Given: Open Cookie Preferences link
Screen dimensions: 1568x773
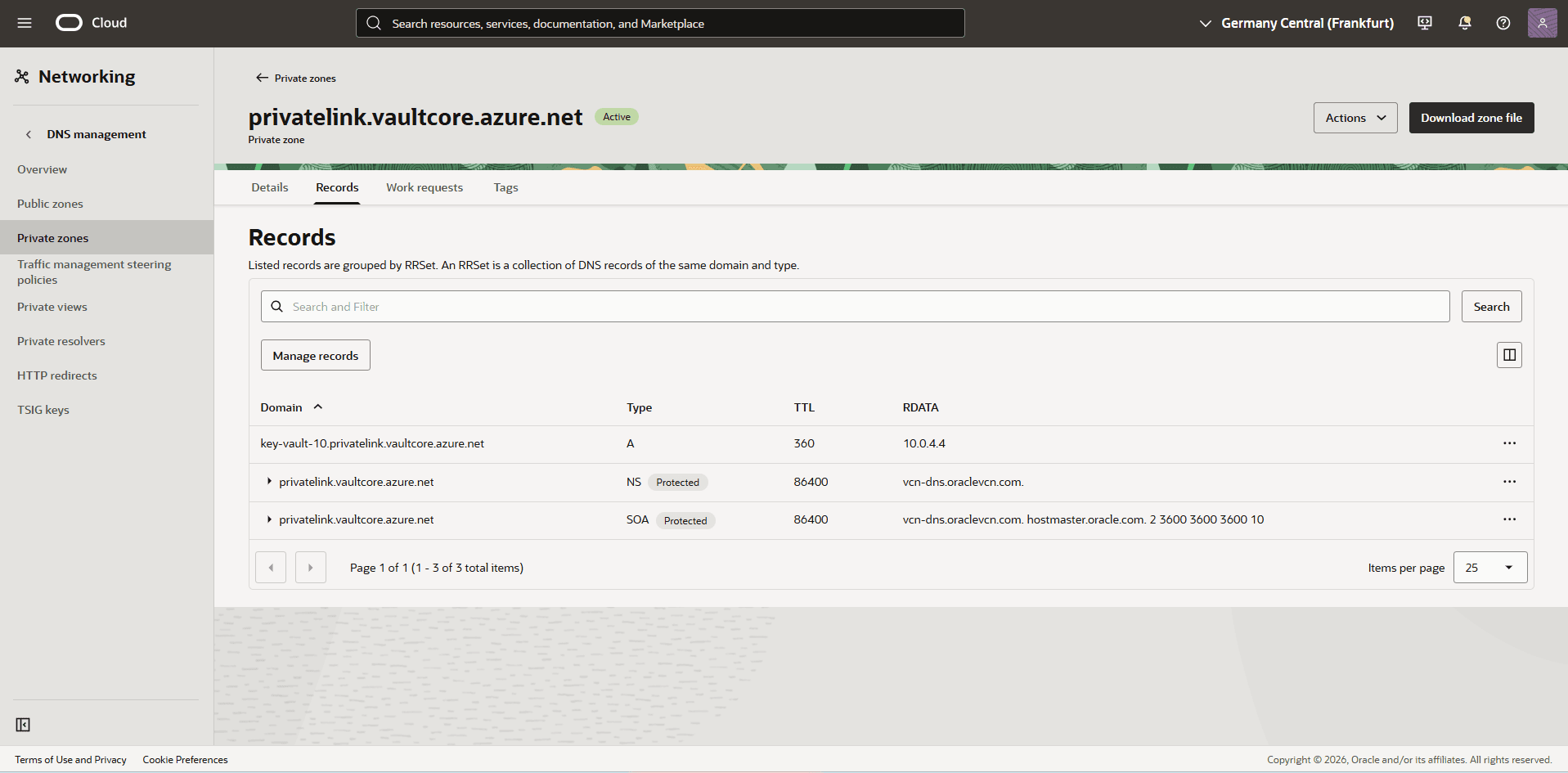Looking at the screenshot, I should click(x=185, y=760).
